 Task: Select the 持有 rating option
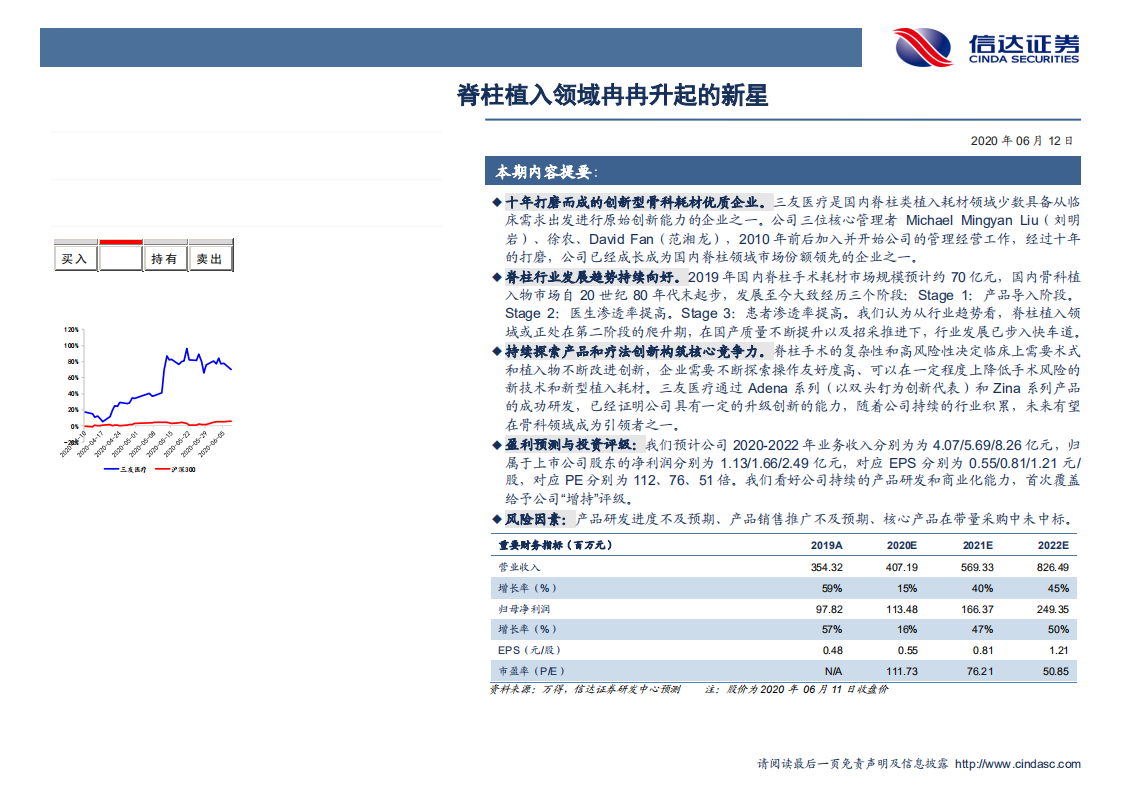pos(164,257)
